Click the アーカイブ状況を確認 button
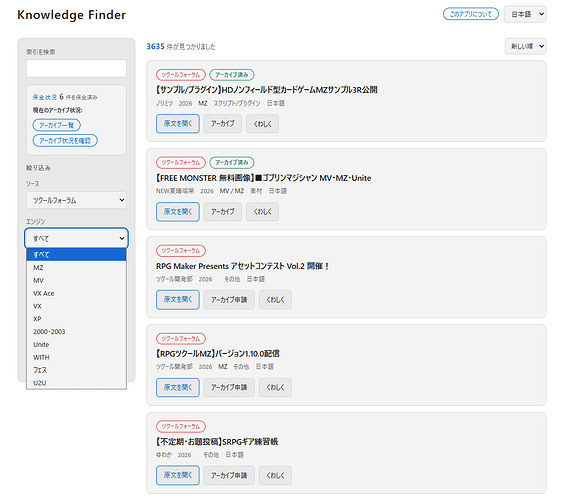This screenshot has height=499, width=574. point(65,140)
